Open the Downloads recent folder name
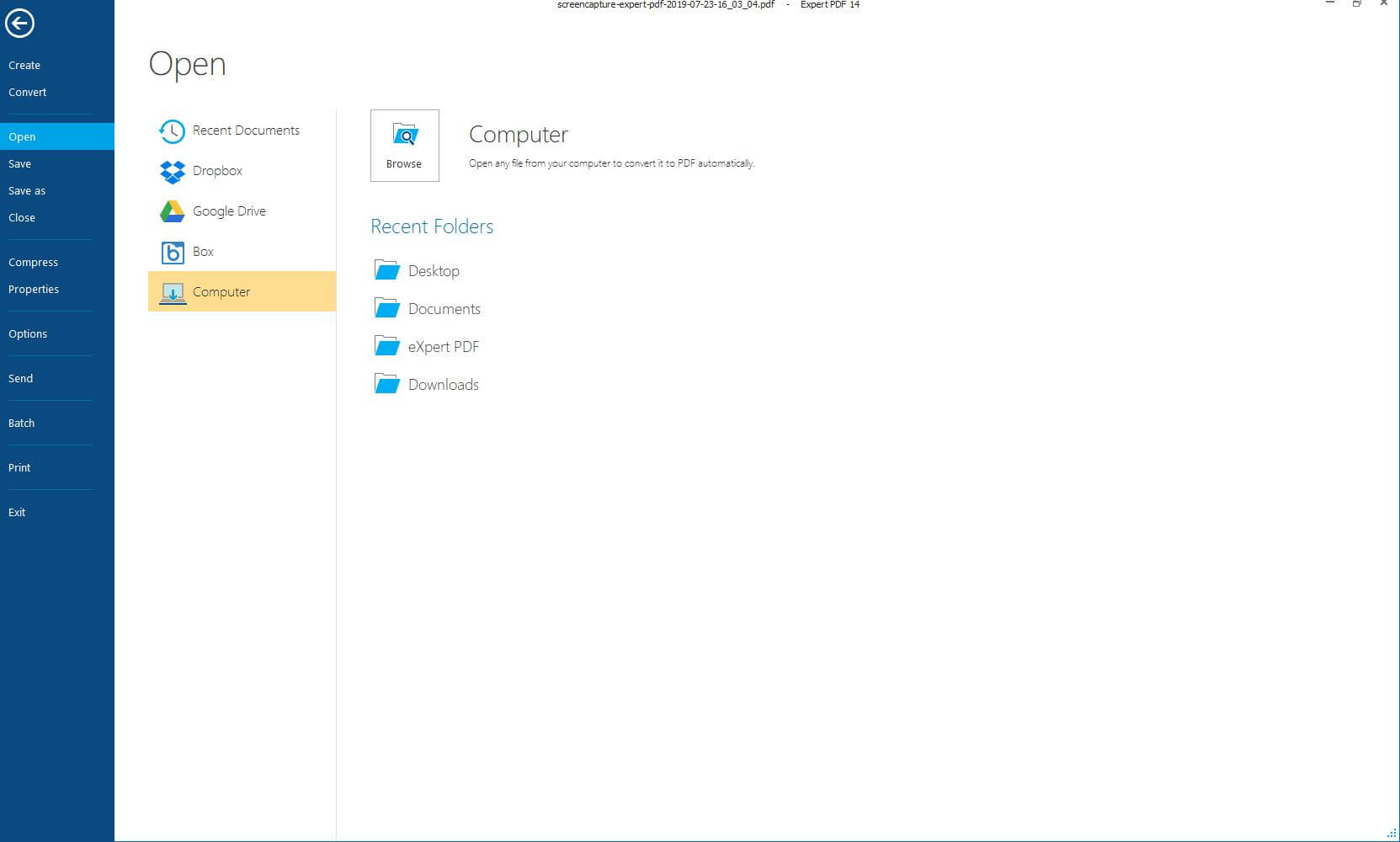The width and height of the screenshot is (1400, 842). coord(444,385)
